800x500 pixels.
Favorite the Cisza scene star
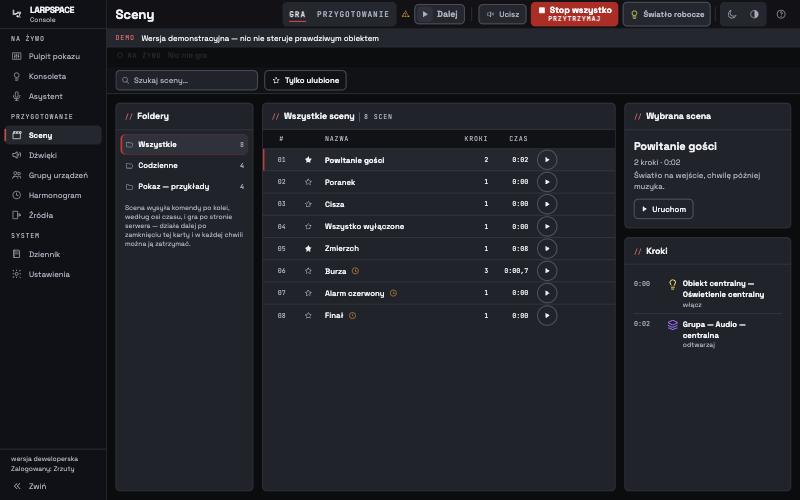(x=308, y=204)
